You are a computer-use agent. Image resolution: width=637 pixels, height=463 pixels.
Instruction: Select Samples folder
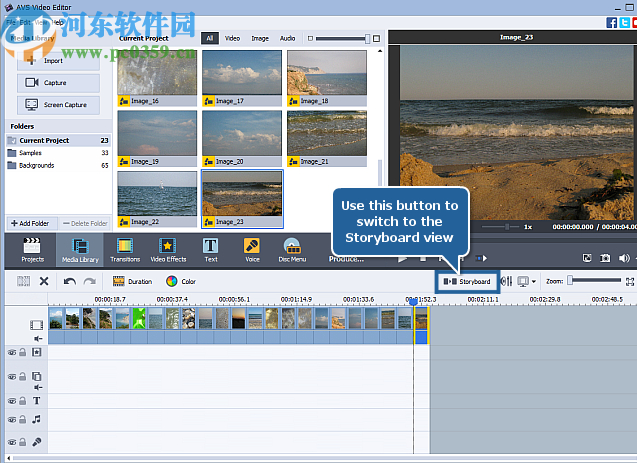(x=58, y=153)
